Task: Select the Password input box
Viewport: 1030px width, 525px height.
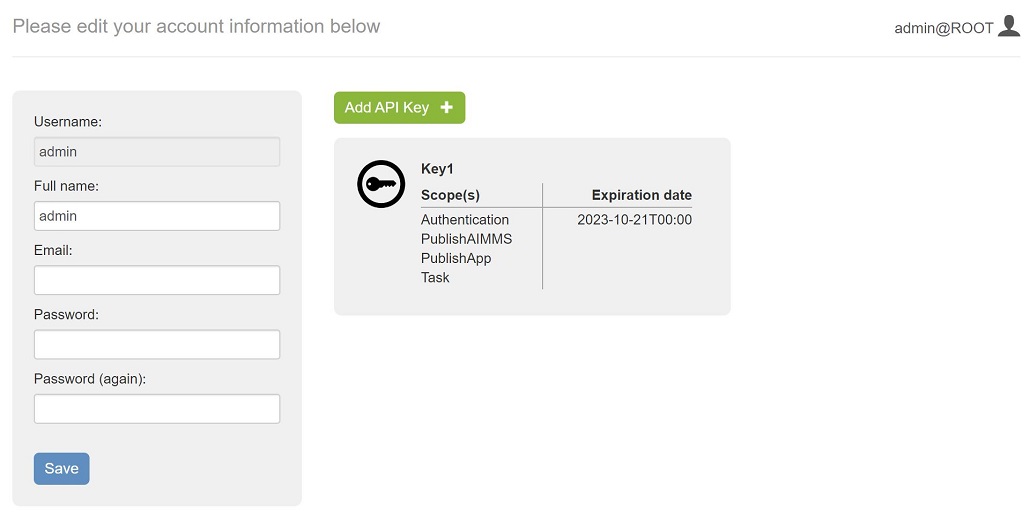Action: point(157,344)
